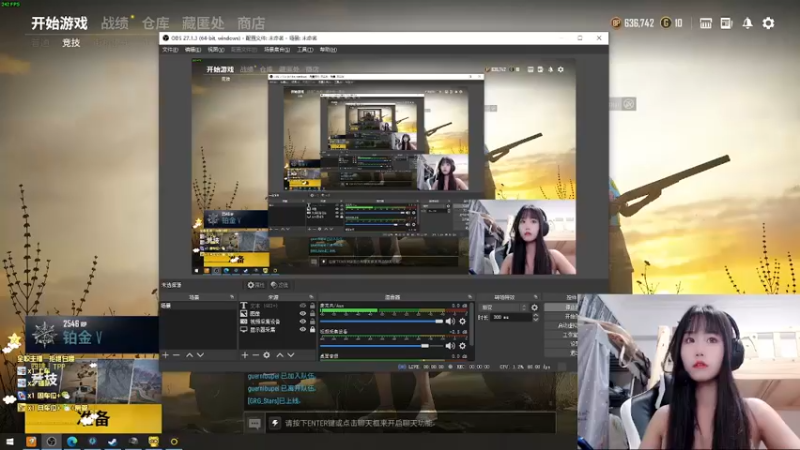Open the scene transition type dropdown
The height and width of the screenshot is (450, 800).
[x=504, y=308]
